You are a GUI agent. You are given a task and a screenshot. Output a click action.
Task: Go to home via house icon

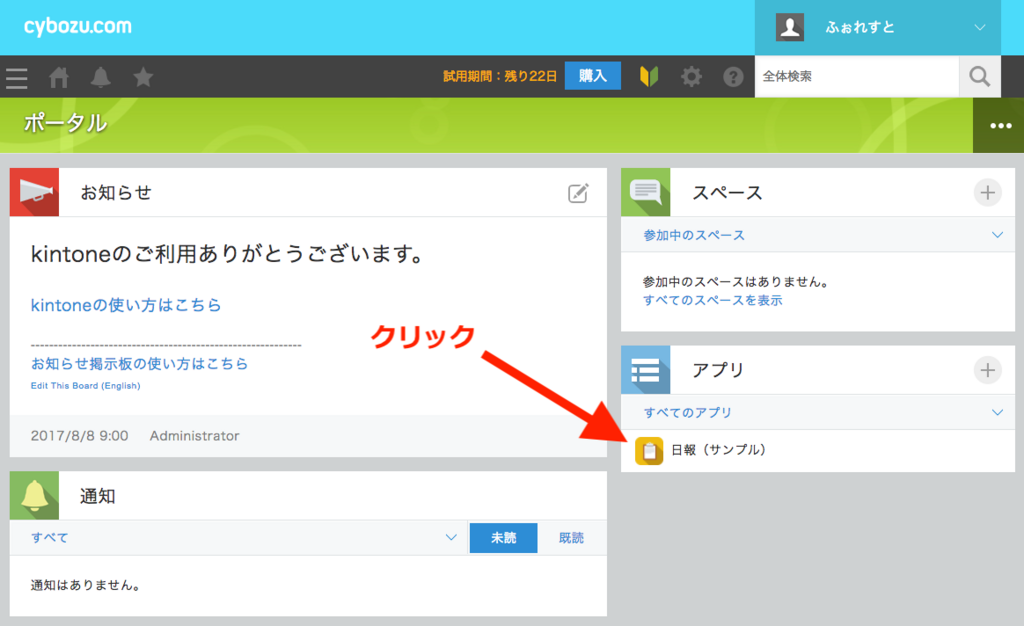coord(59,77)
